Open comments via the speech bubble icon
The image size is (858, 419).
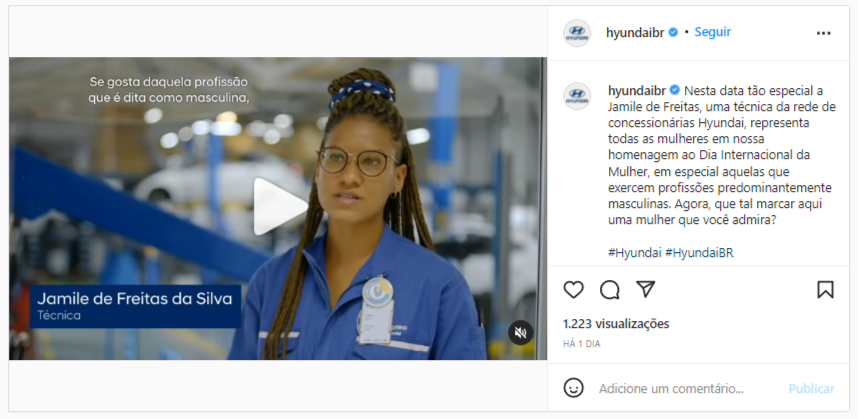pos(610,290)
